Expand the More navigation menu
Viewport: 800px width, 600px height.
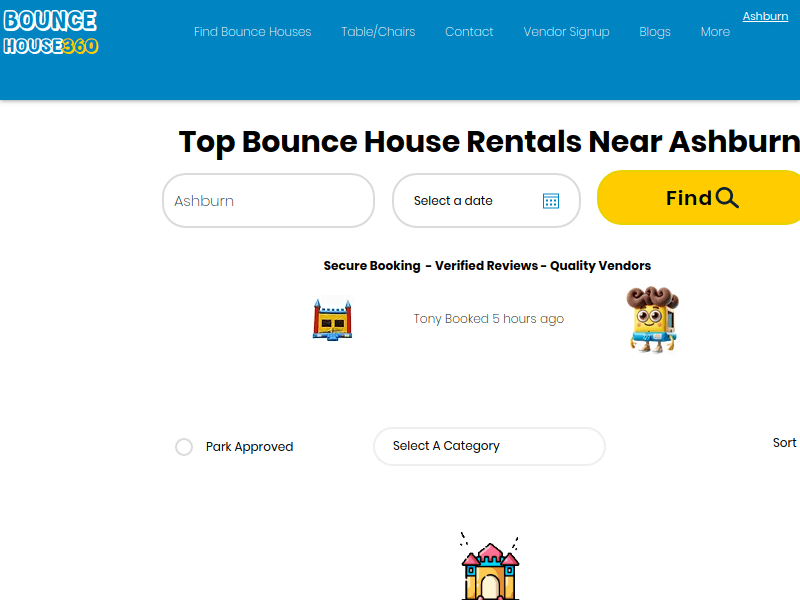[x=715, y=32]
